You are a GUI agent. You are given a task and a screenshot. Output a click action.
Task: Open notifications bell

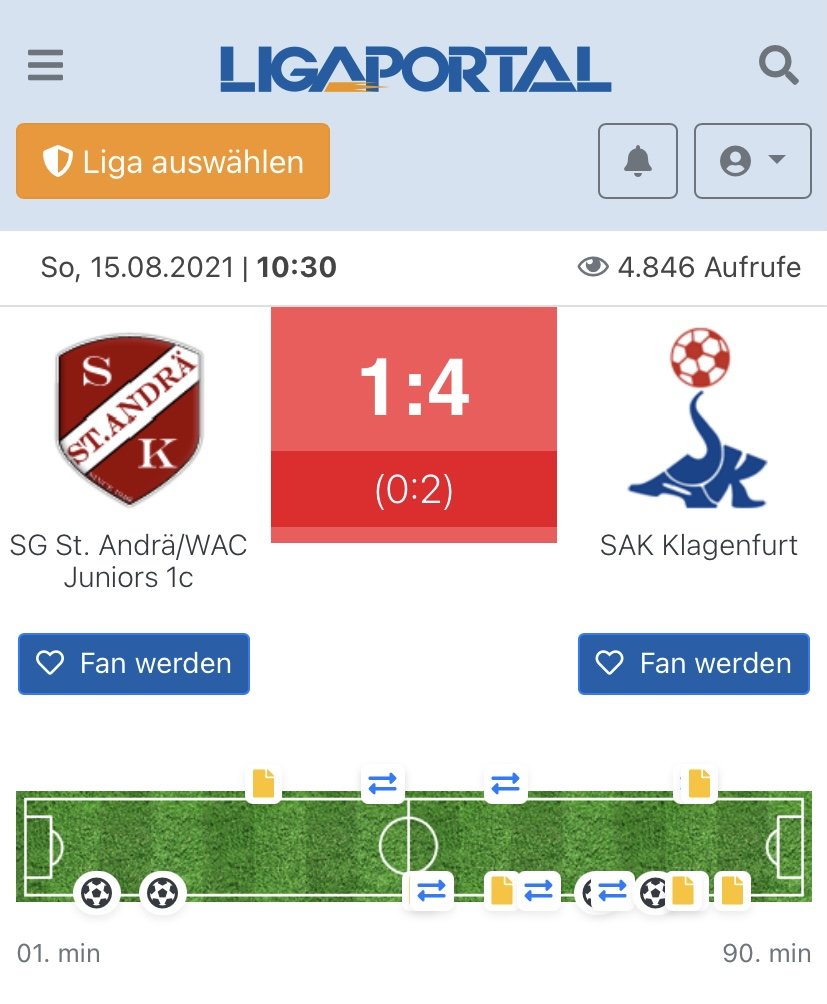point(638,161)
